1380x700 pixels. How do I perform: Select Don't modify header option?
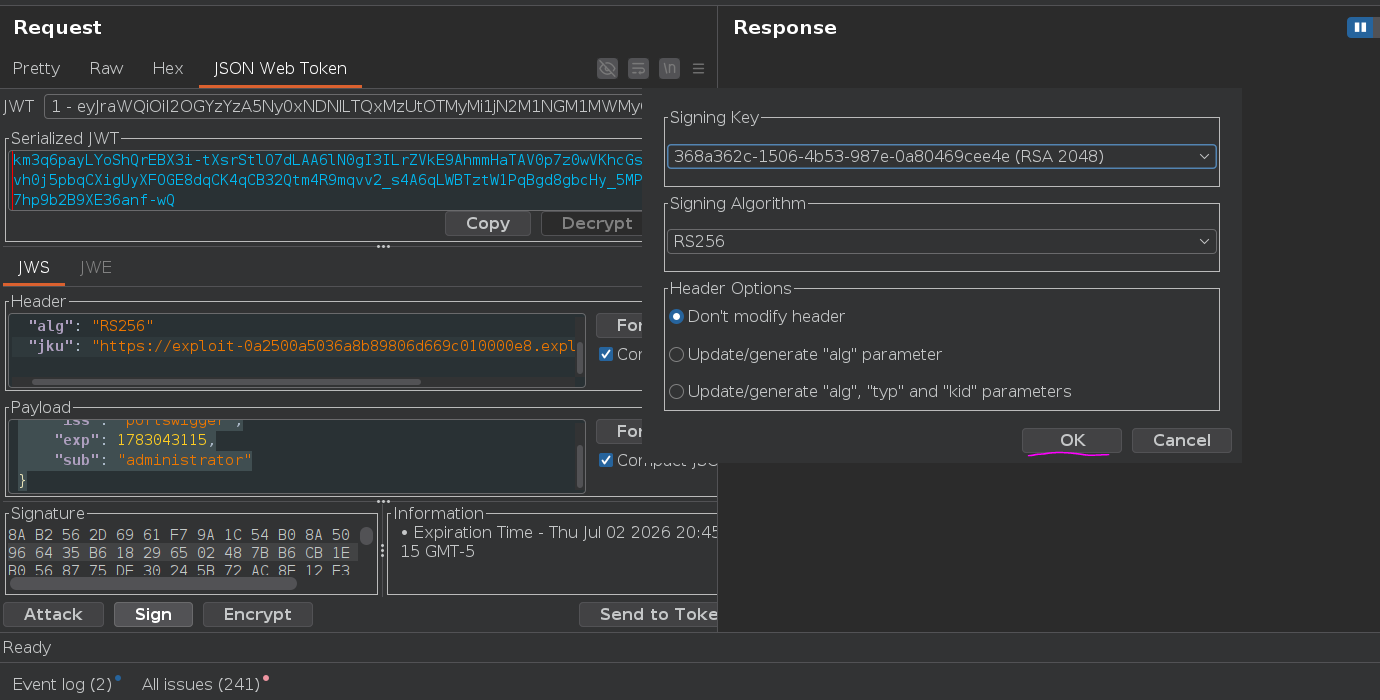click(757, 316)
